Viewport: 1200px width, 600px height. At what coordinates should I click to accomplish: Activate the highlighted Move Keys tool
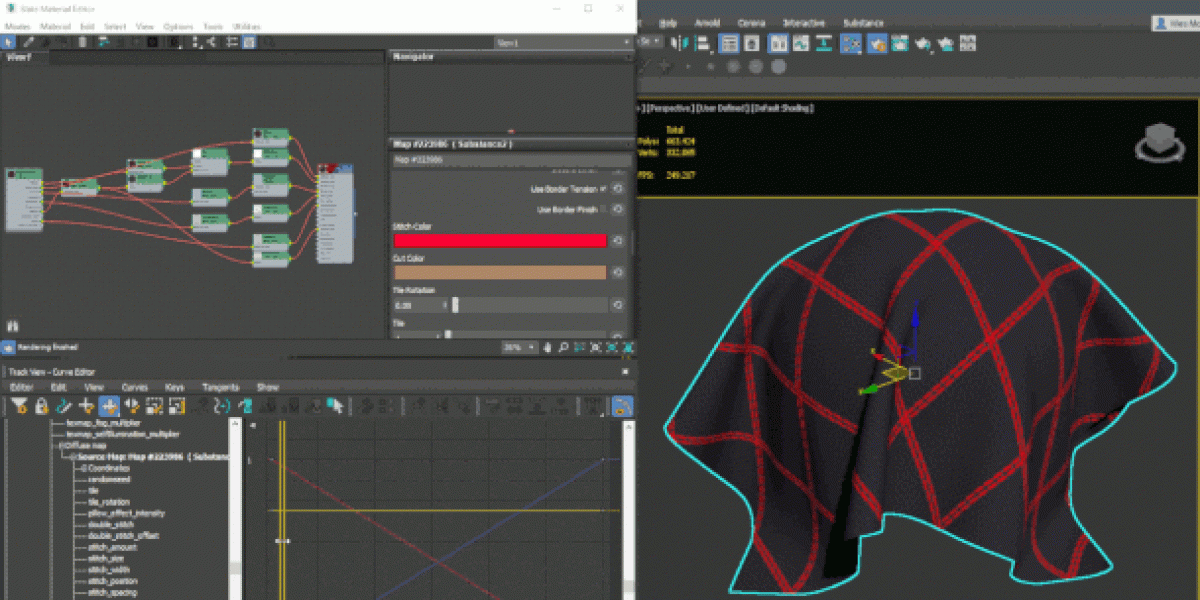tap(109, 406)
